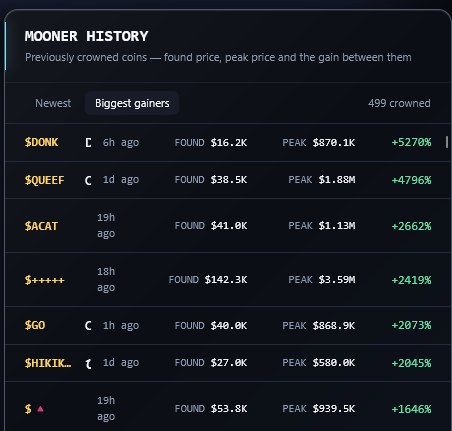This screenshot has height=431, width=452.
Task: Click the $HIKIK… ticker
Action: click(x=48, y=363)
